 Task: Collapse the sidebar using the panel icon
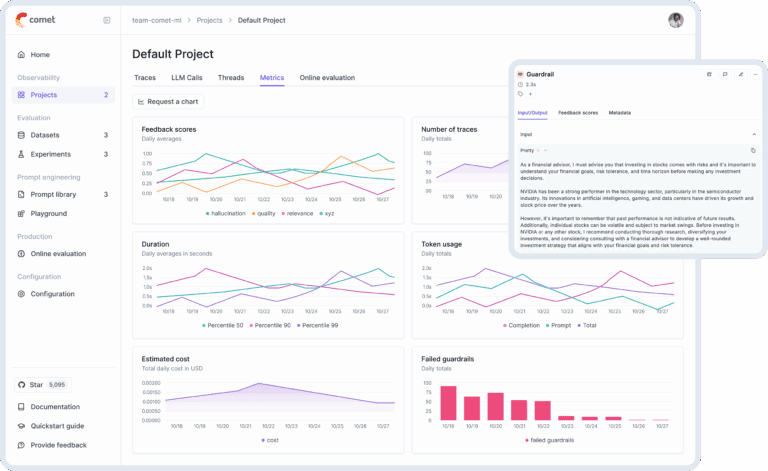click(x=107, y=20)
